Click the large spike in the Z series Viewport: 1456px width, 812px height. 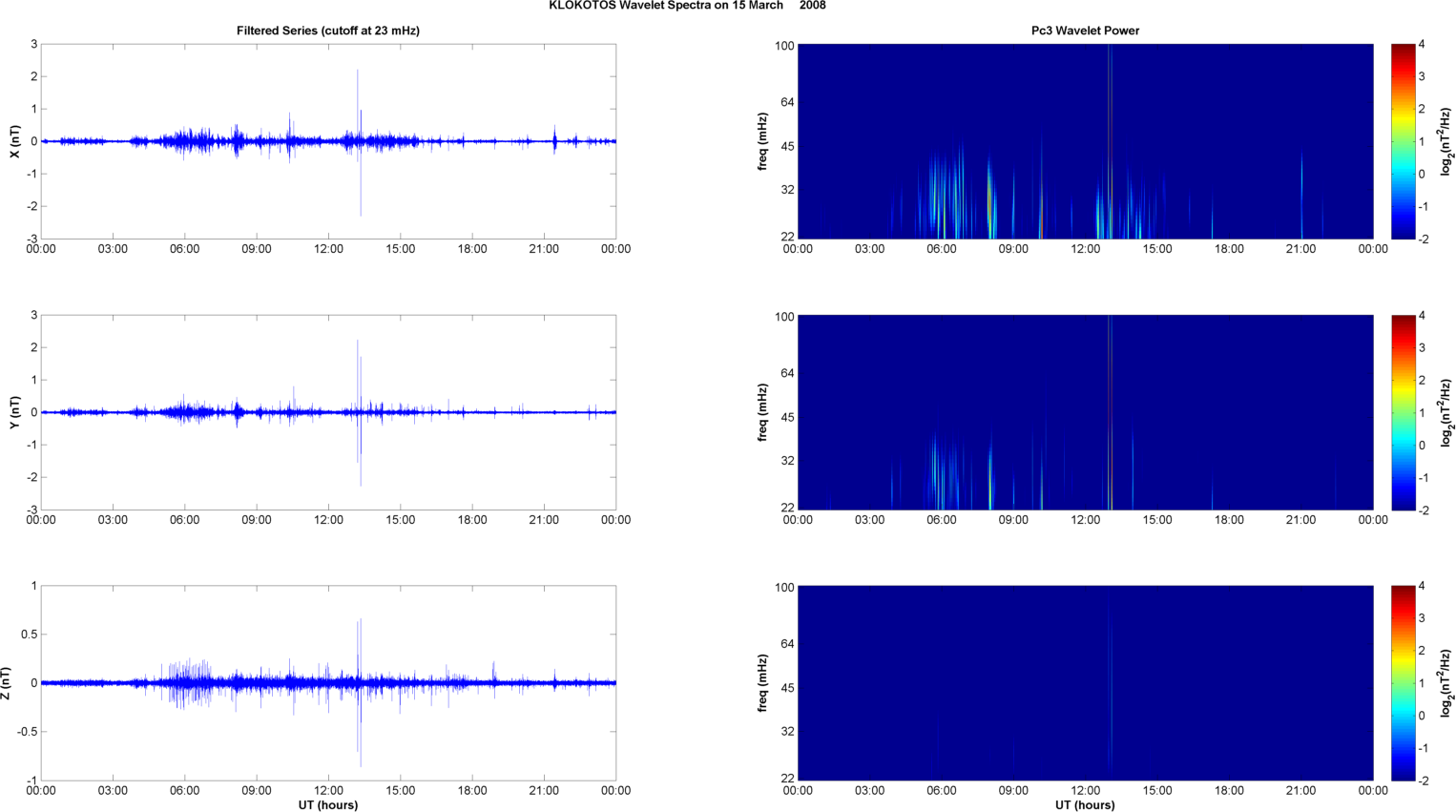[359, 649]
